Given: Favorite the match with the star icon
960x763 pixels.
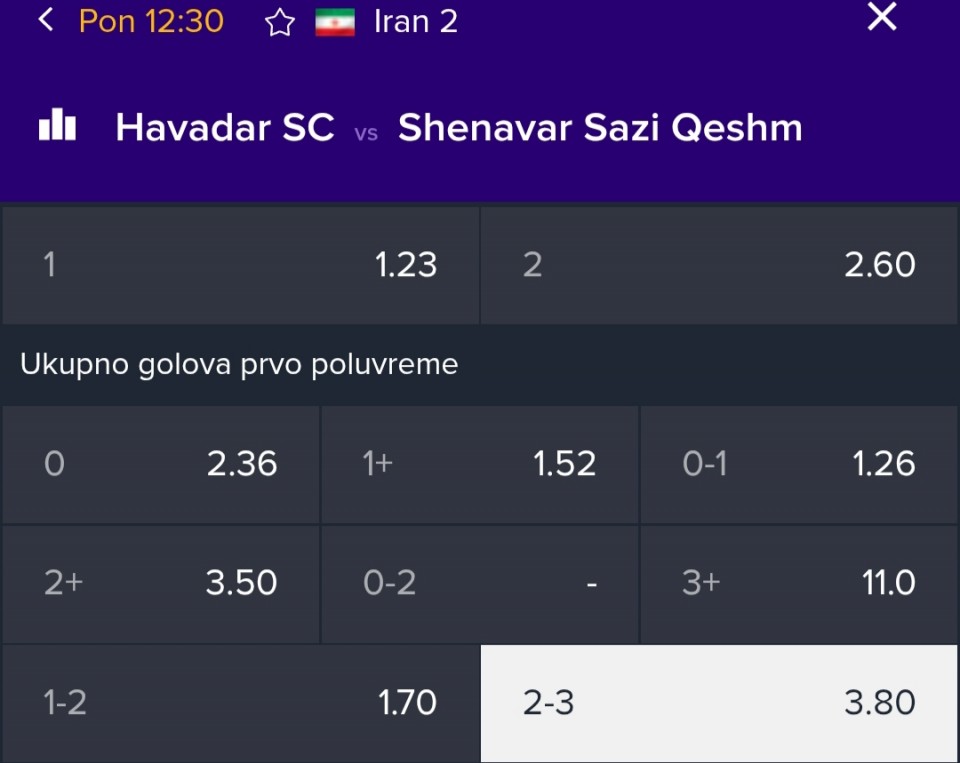Looking at the screenshot, I should [280, 23].
